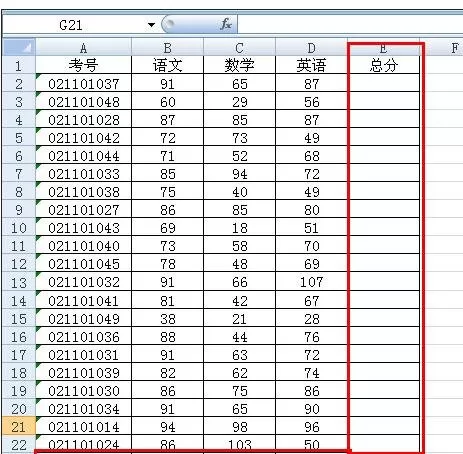
Task: Click cell with exam number 021101038
Action: click(x=84, y=191)
